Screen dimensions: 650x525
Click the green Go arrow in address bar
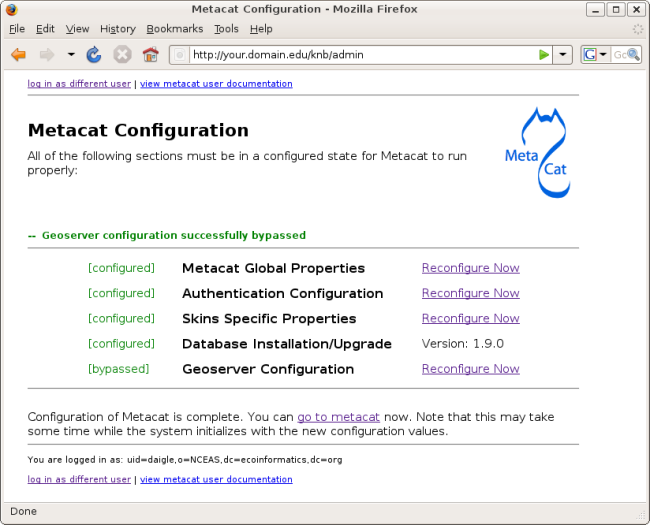[544, 54]
